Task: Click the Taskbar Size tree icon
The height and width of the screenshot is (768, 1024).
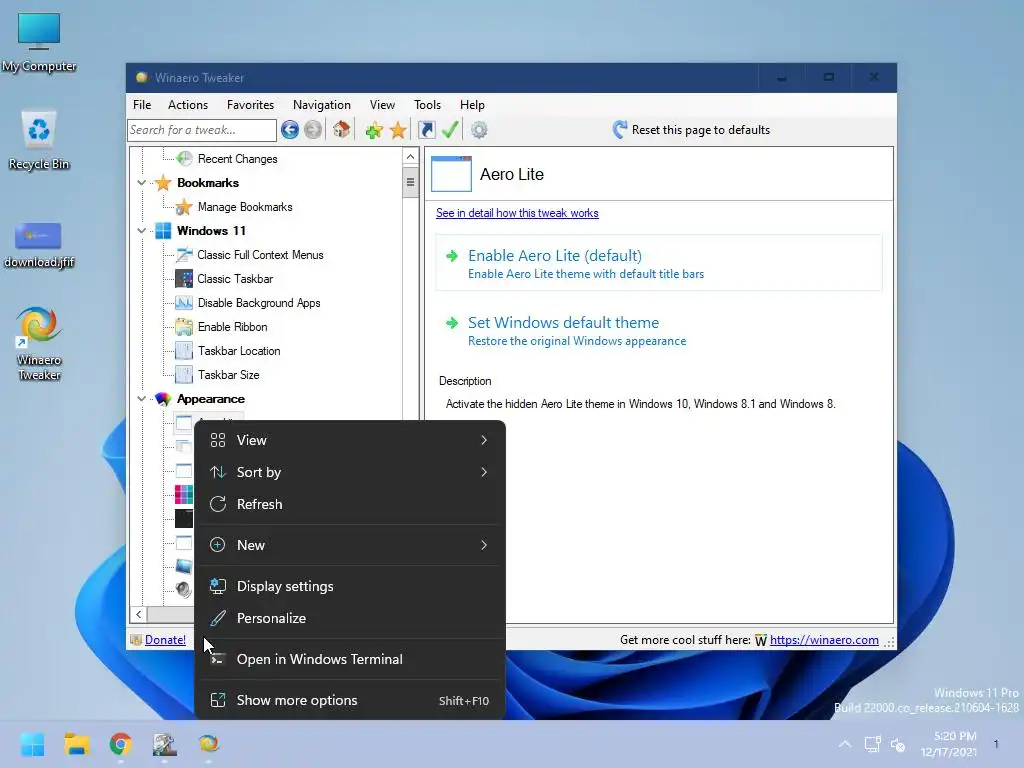Action: (x=184, y=375)
